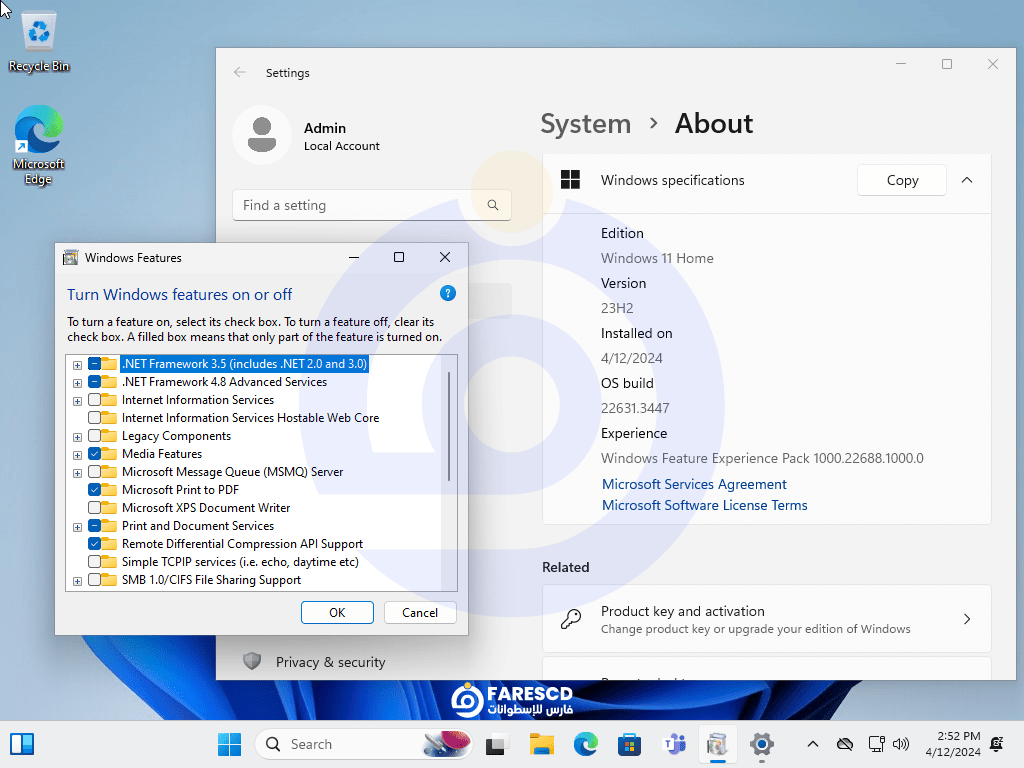Click OK in Windows Features
Image resolution: width=1024 pixels, height=768 pixels.
337,613
